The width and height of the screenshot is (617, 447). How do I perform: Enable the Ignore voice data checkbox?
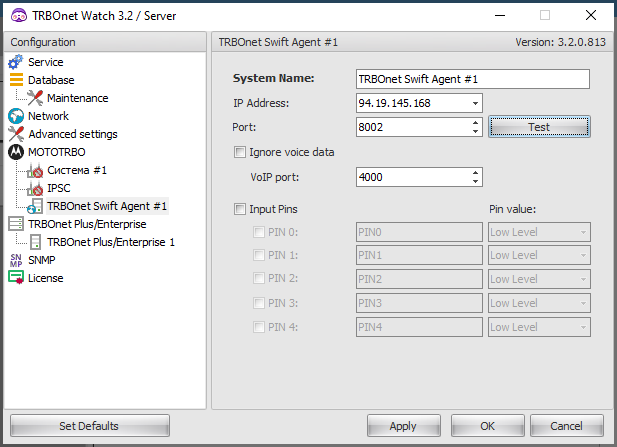tap(240, 152)
